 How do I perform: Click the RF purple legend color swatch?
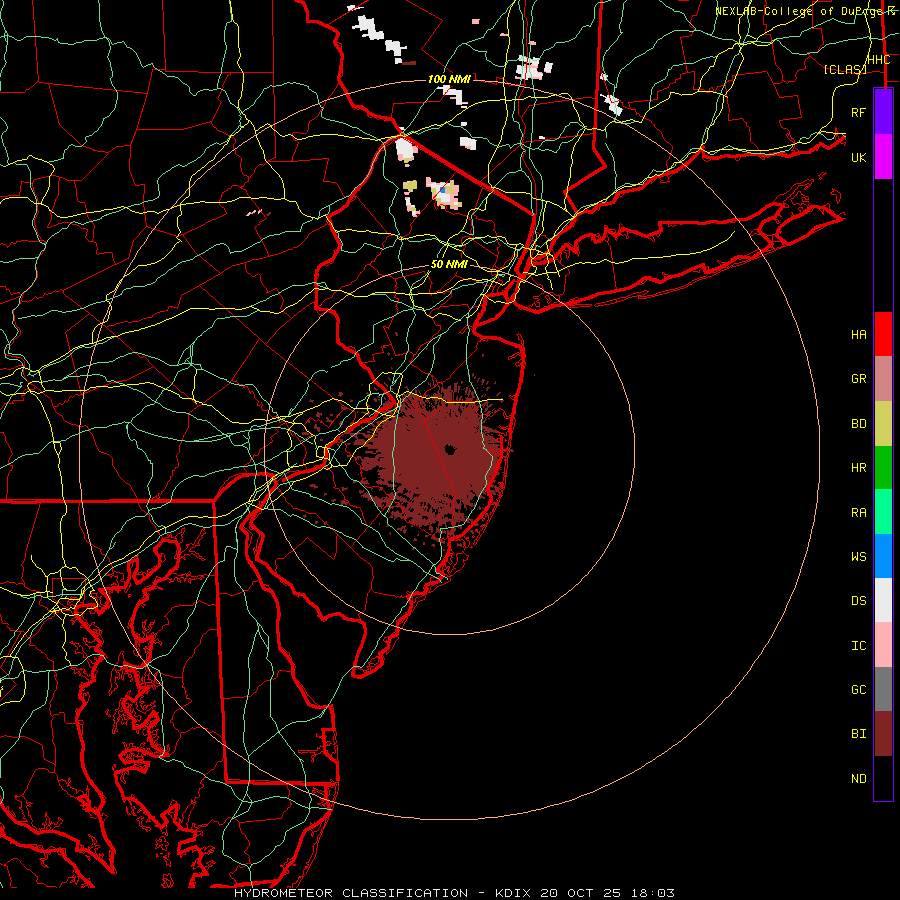point(883,111)
